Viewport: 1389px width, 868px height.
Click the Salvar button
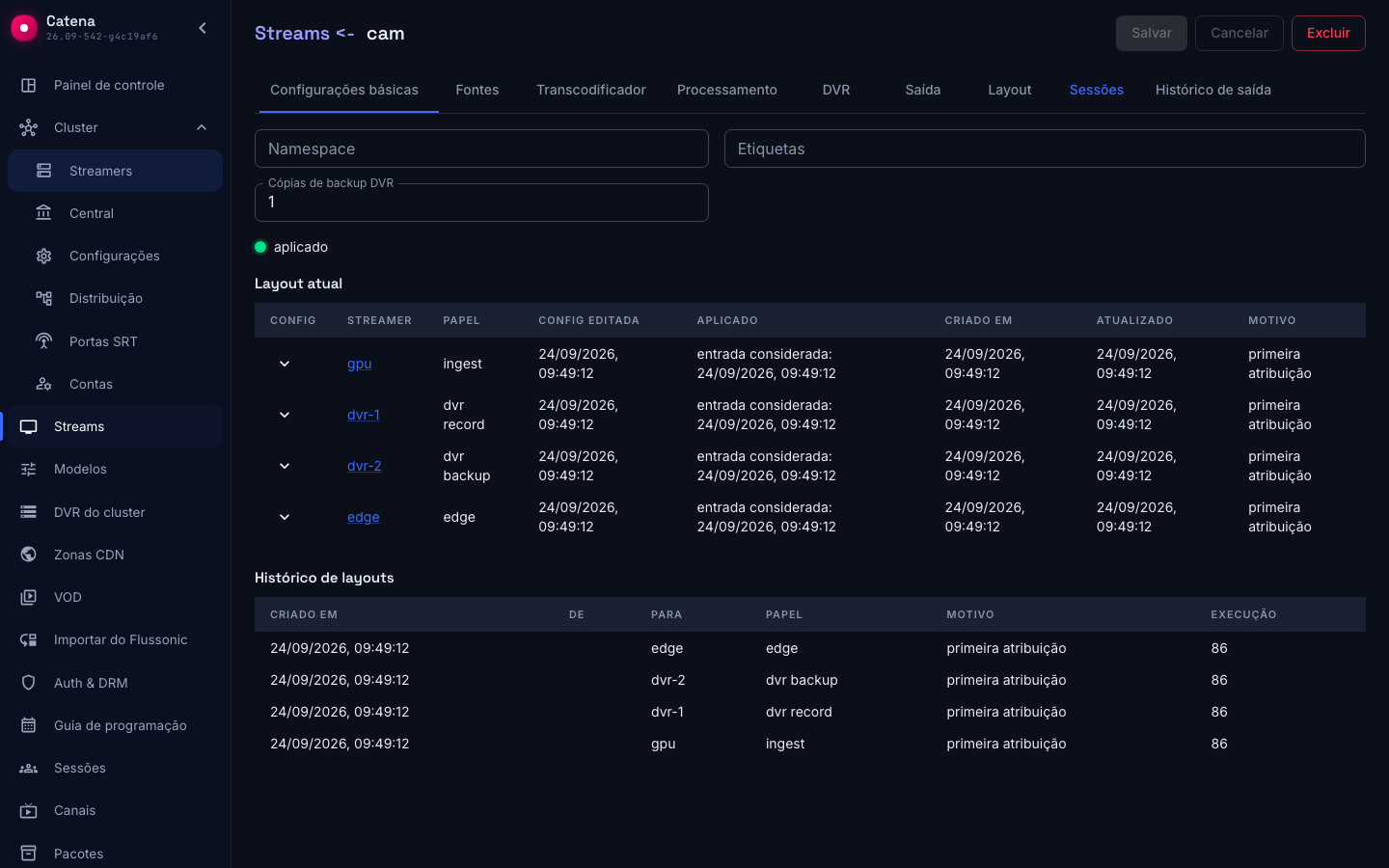point(1152,33)
